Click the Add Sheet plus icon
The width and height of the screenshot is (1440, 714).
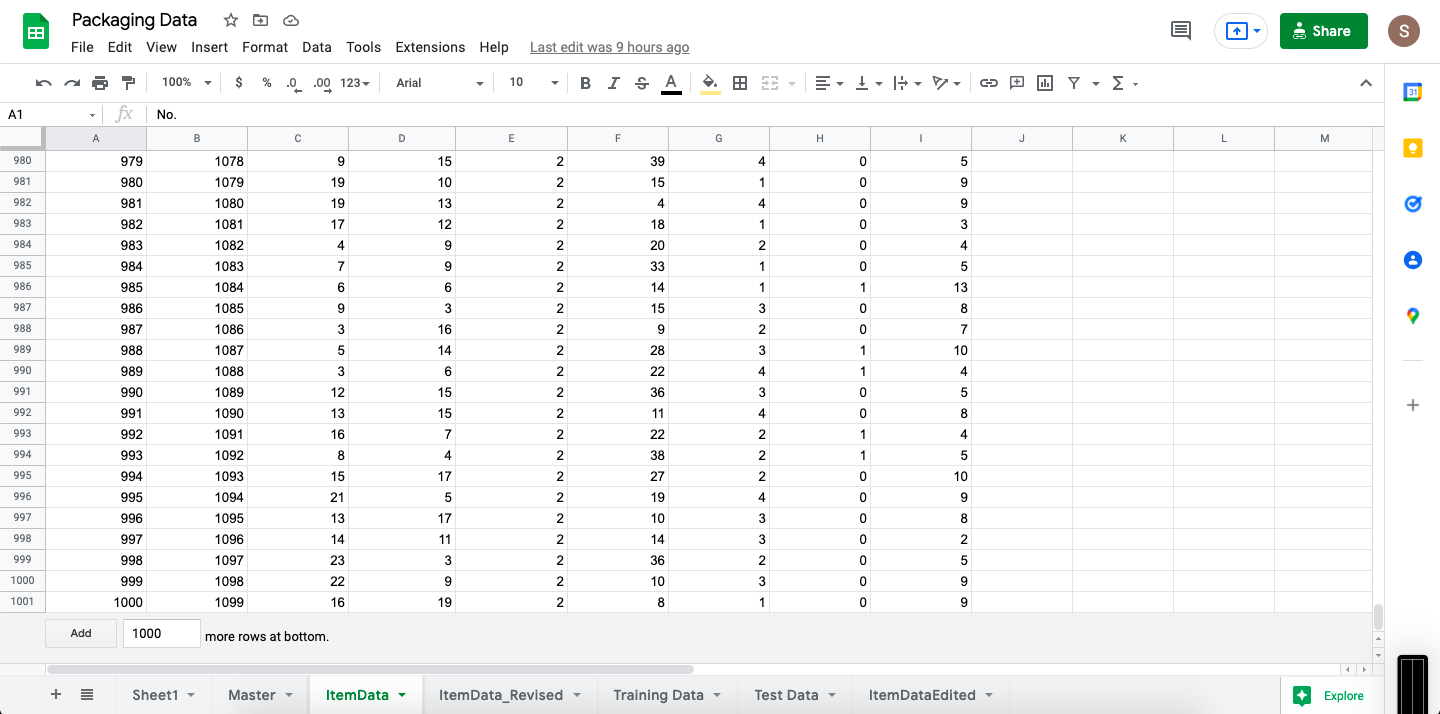click(x=56, y=695)
